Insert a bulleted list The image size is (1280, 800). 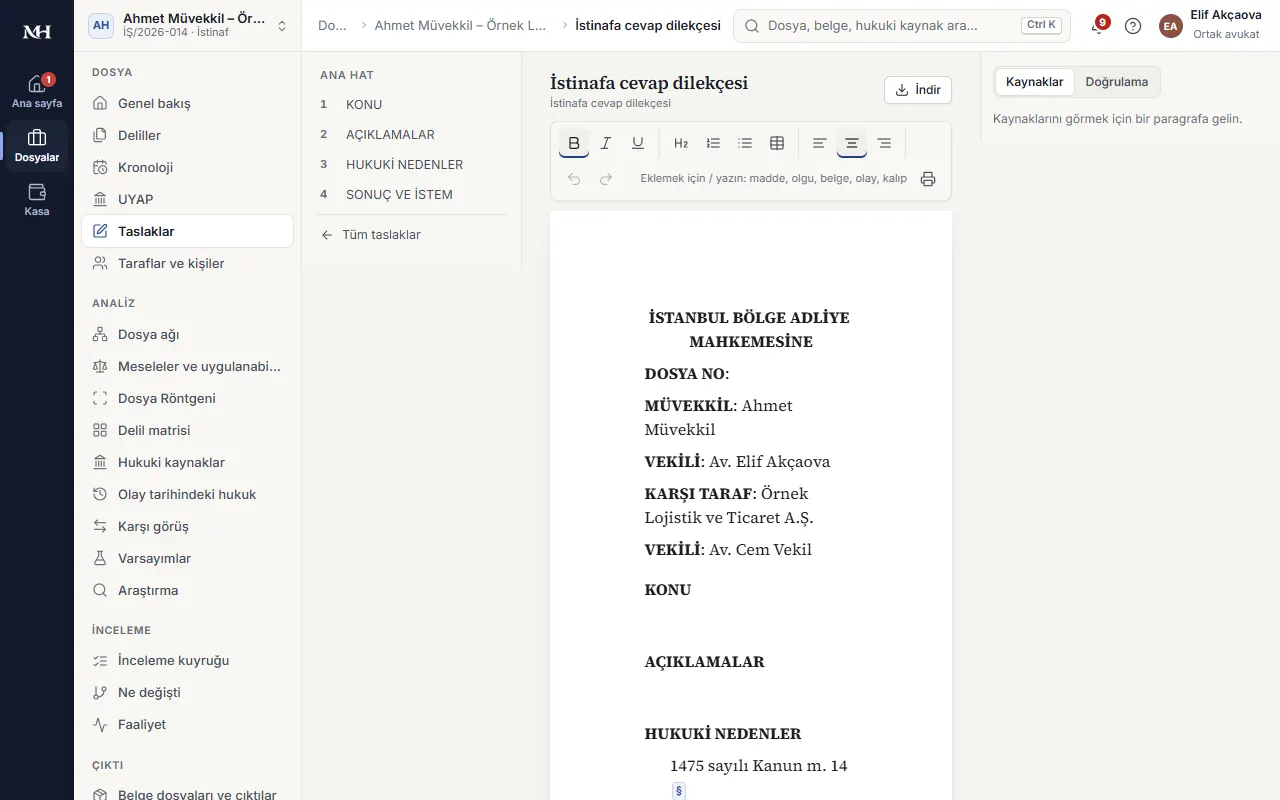pos(745,143)
